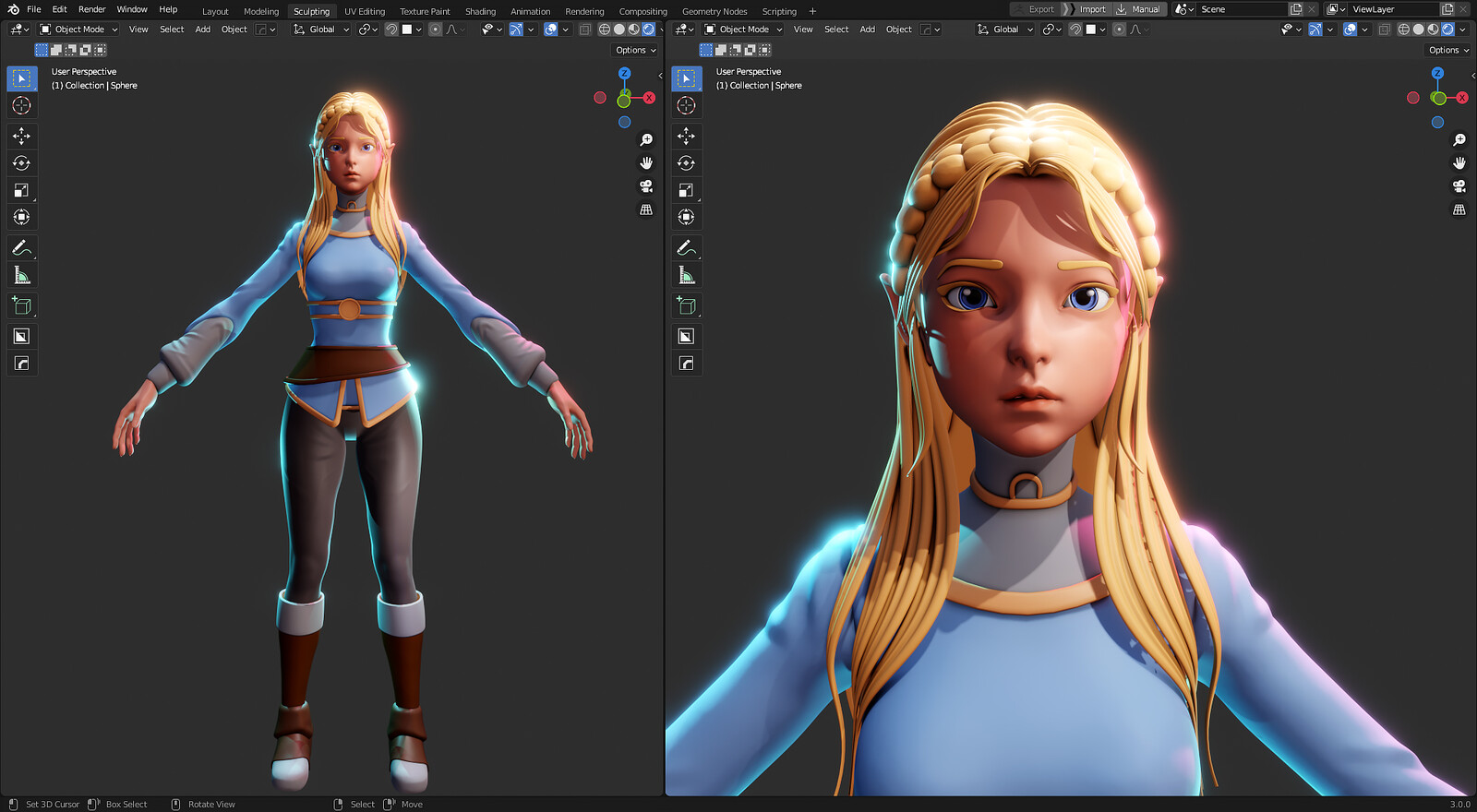Switch right viewport to material preview shading
Image resolution: width=1477 pixels, height=812 pixels.
[1434, 30]
